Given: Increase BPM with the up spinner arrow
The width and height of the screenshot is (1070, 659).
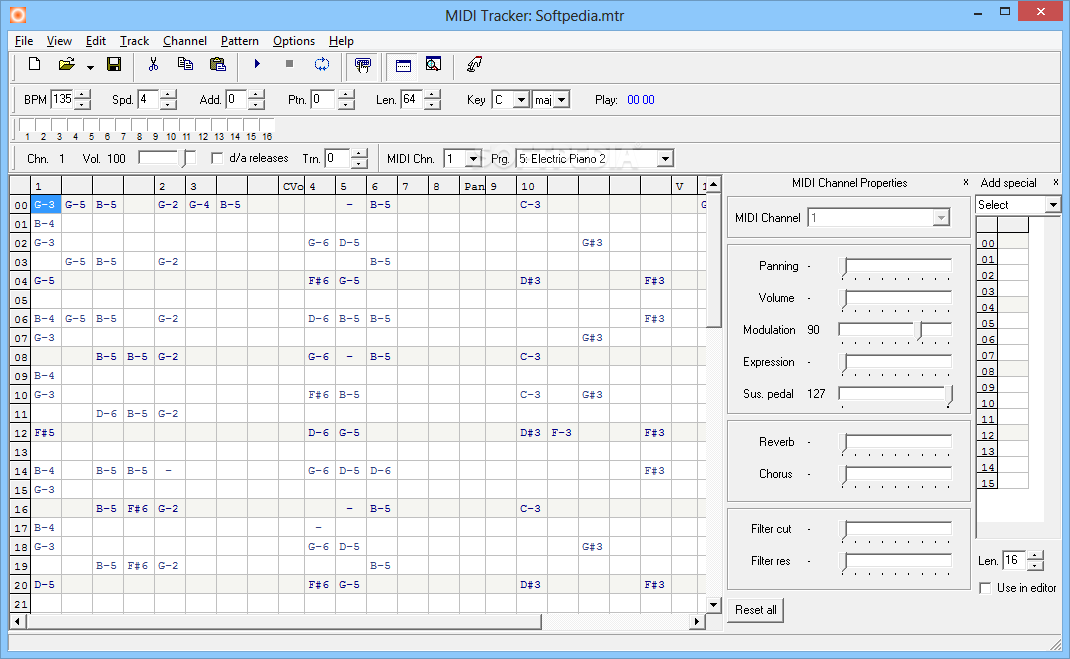Looking at the screenshot, I should (82, 96).
